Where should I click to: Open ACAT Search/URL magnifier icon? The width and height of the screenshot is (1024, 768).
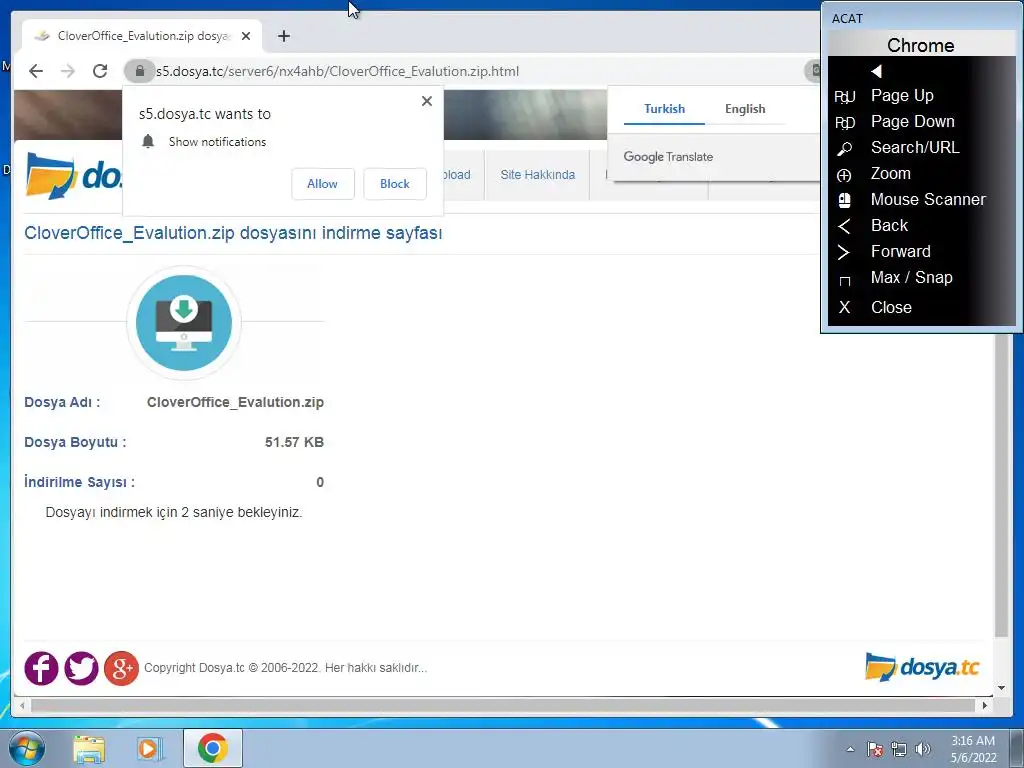844,149
